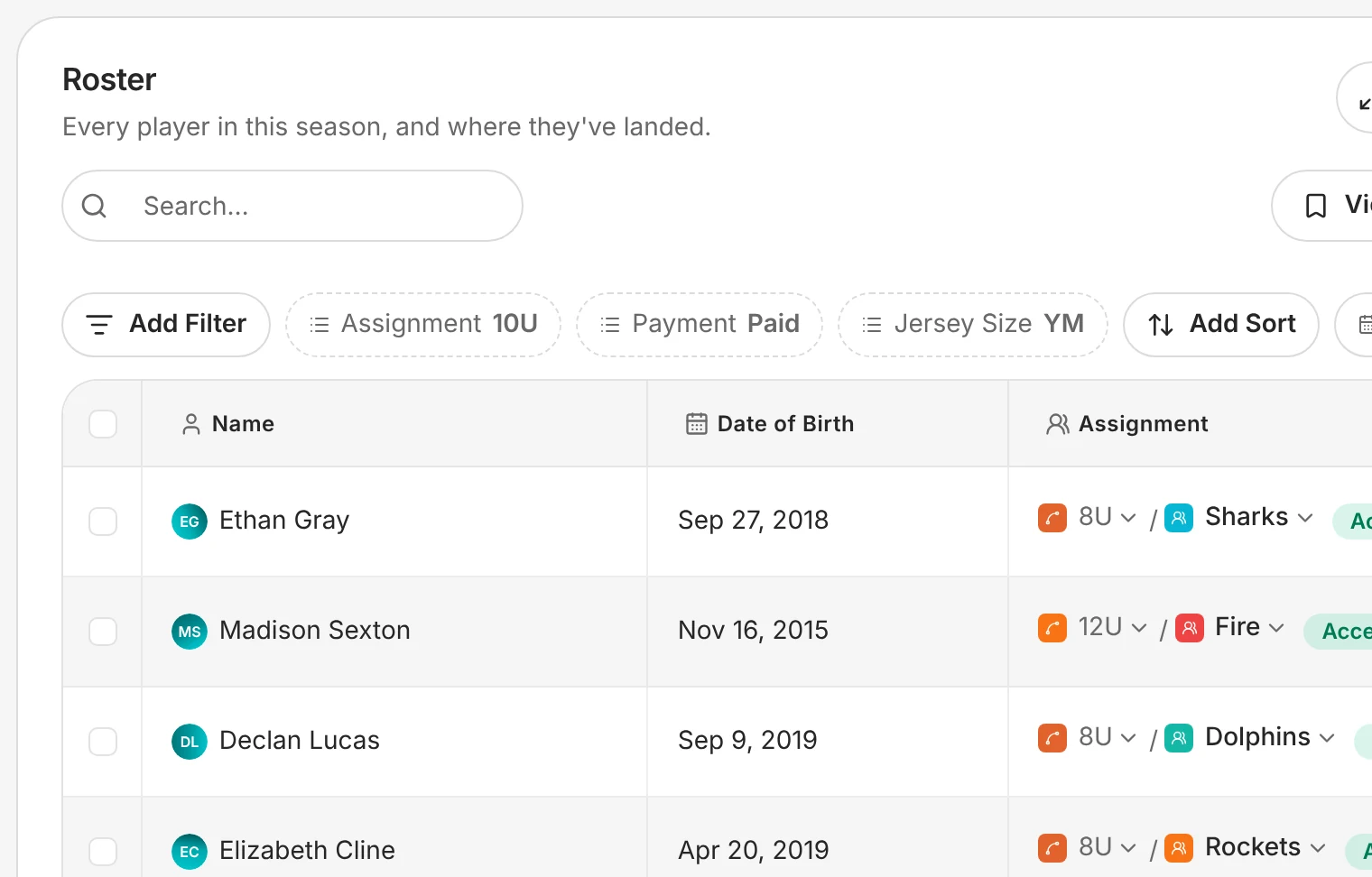This screenshot has height=877, width=1372.
Task: Click the EC avatar for Elizabeth Cline
Action: pos(190,852)
